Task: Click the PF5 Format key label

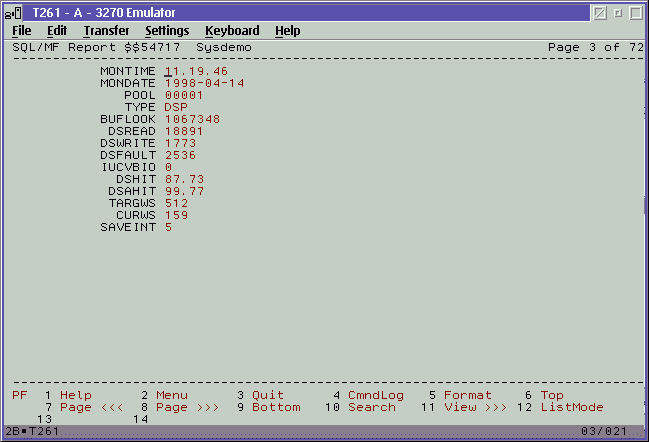Action: click(468, 395)
